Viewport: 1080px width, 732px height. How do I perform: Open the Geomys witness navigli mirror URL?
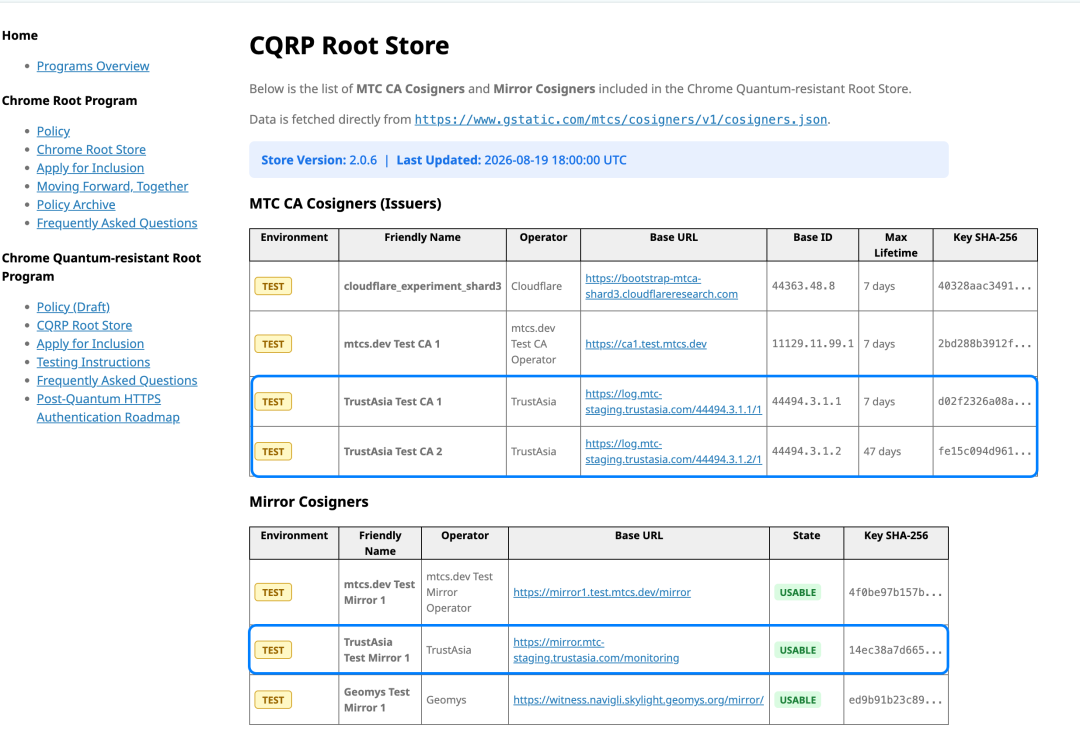[638, 700]
